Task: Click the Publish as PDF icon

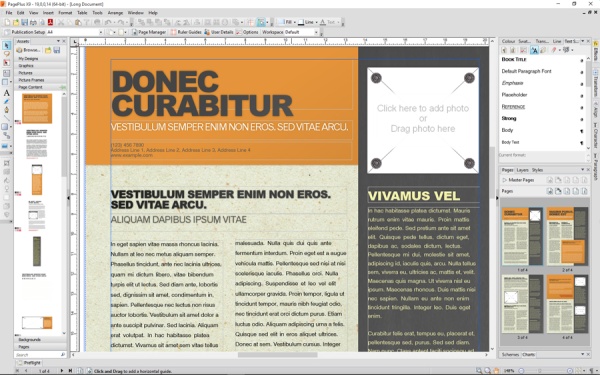Action: point(50,22)
